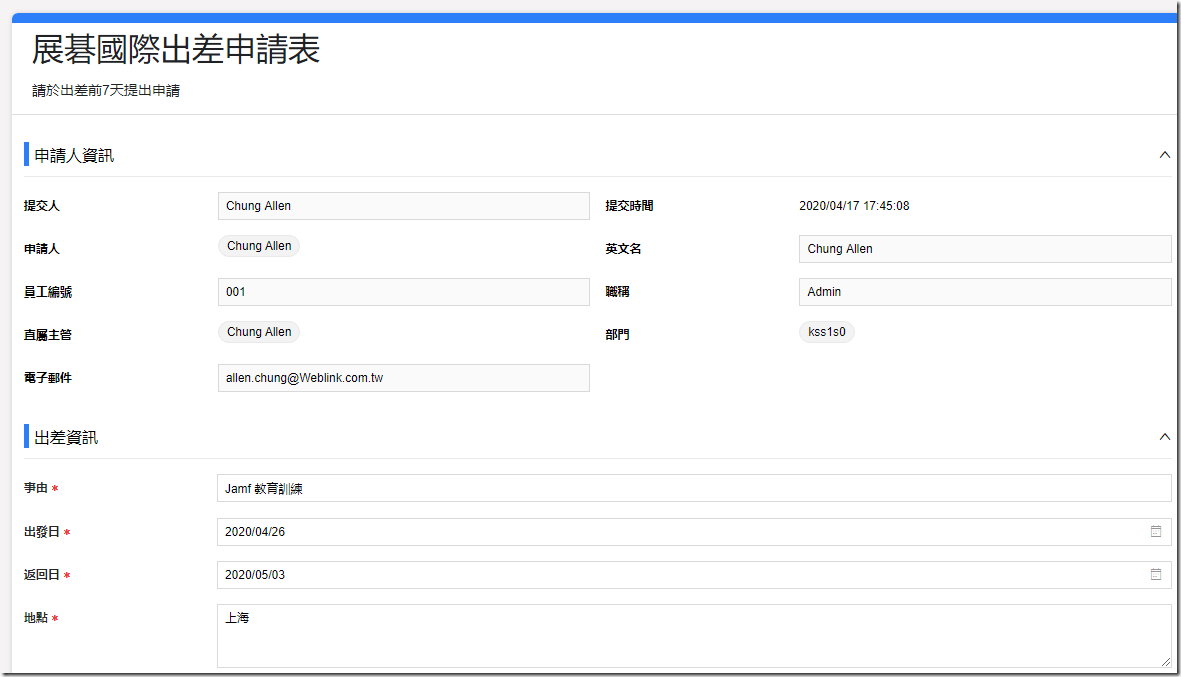Click the 出差資訊 section heading
This screenshot has width=1181, height=677.
pyautogui.click(x=66, y=438)
